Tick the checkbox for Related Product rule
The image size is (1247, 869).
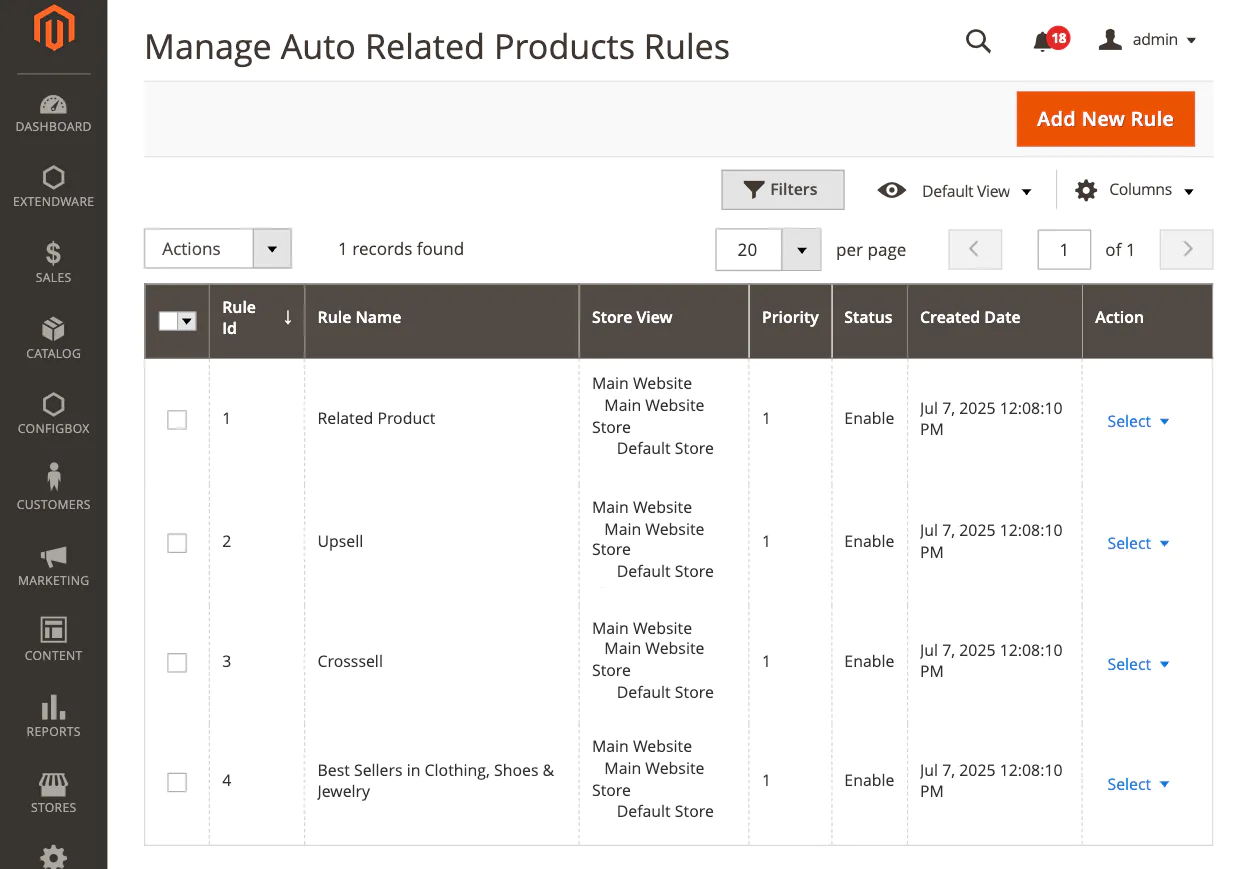coord(177,420)
